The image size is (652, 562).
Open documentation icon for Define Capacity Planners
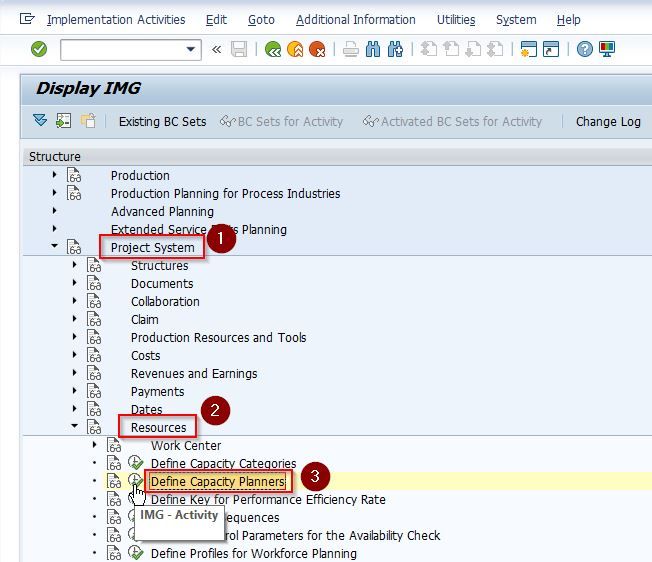[x=114, y=481]
